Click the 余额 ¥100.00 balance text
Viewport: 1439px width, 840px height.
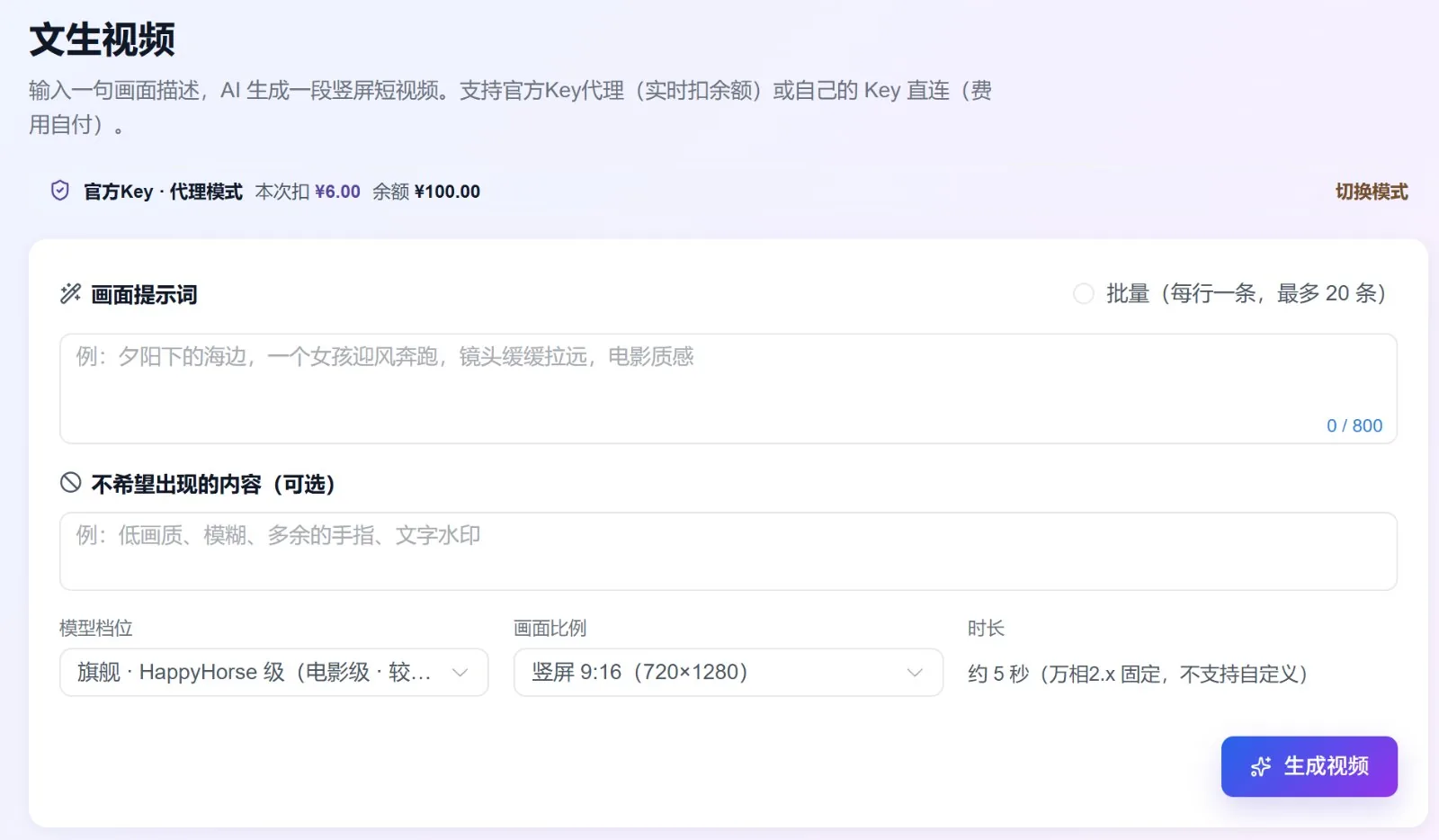[x=426, y=192]
